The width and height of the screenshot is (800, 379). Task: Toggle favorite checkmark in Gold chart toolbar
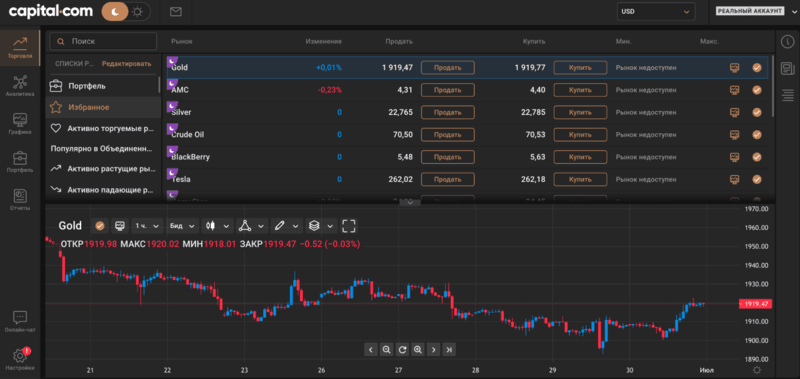[100, 225]
